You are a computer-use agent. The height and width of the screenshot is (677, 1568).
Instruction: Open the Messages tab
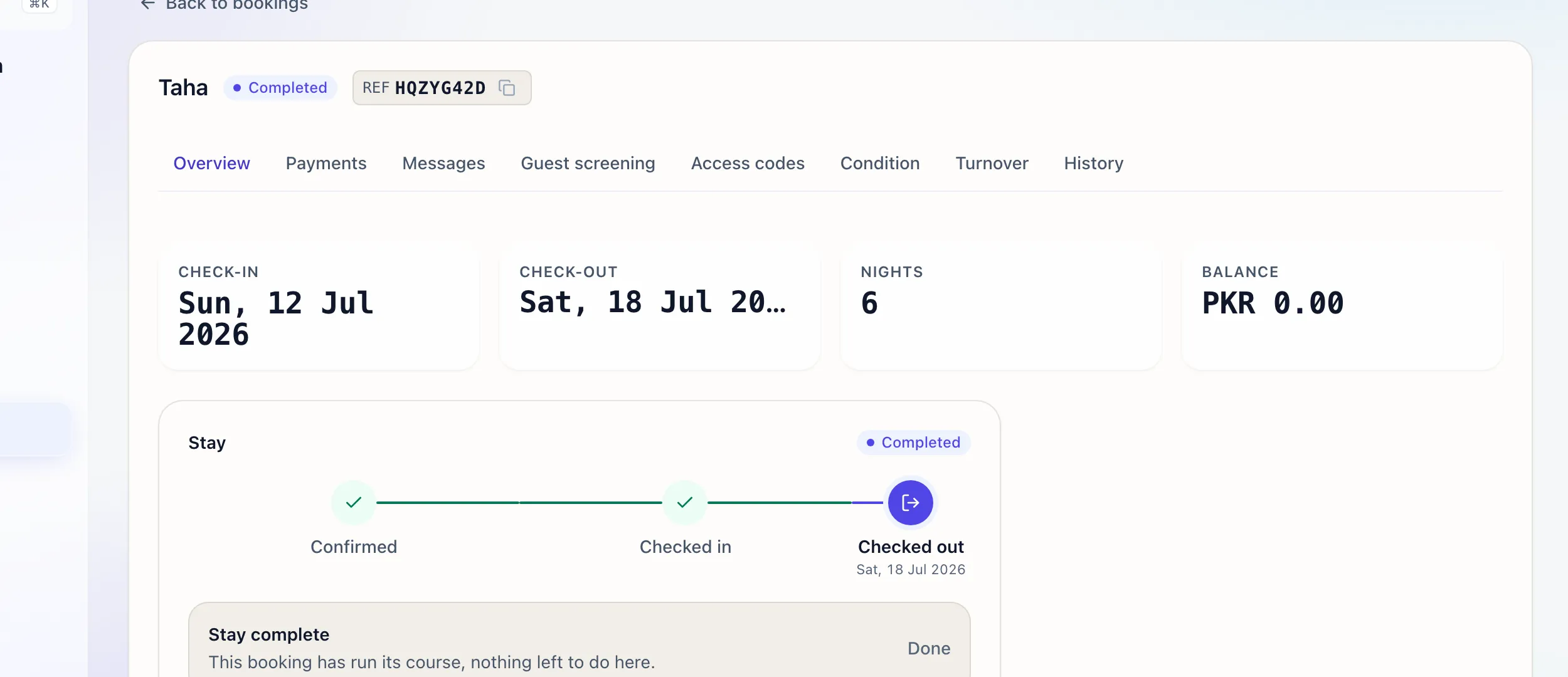(x=443, y=163)
